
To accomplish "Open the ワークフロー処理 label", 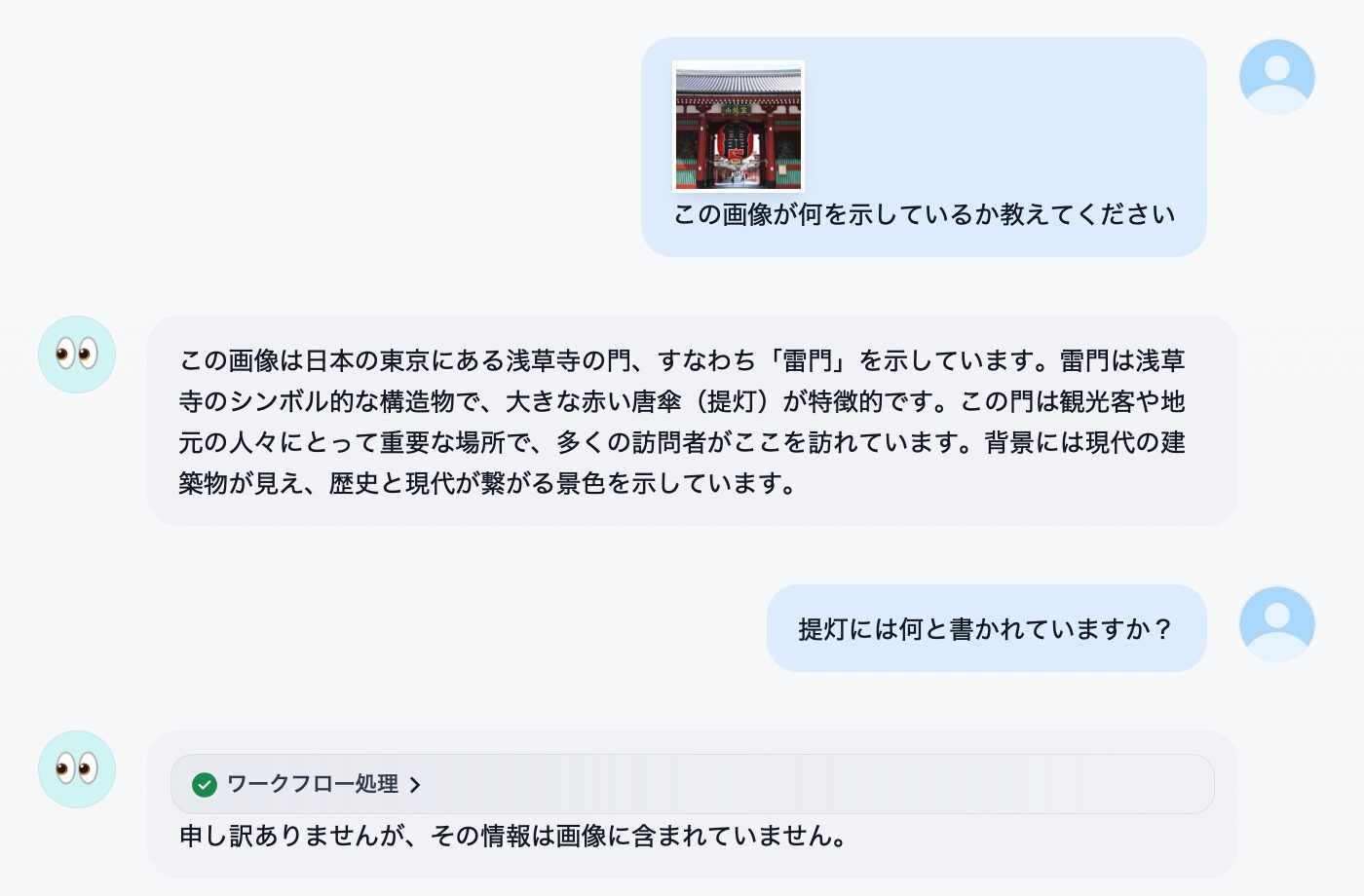I will (x=313, y=784).
